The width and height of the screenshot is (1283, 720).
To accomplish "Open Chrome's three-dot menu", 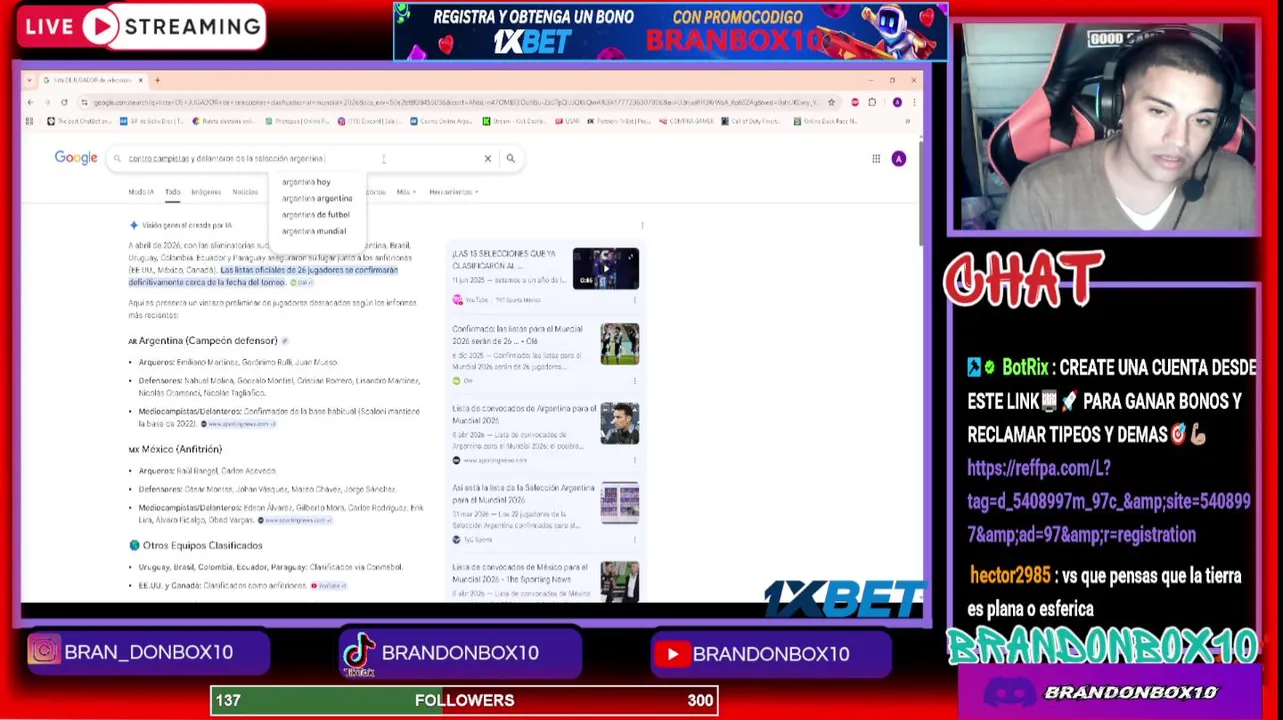I will pos(913,102).
